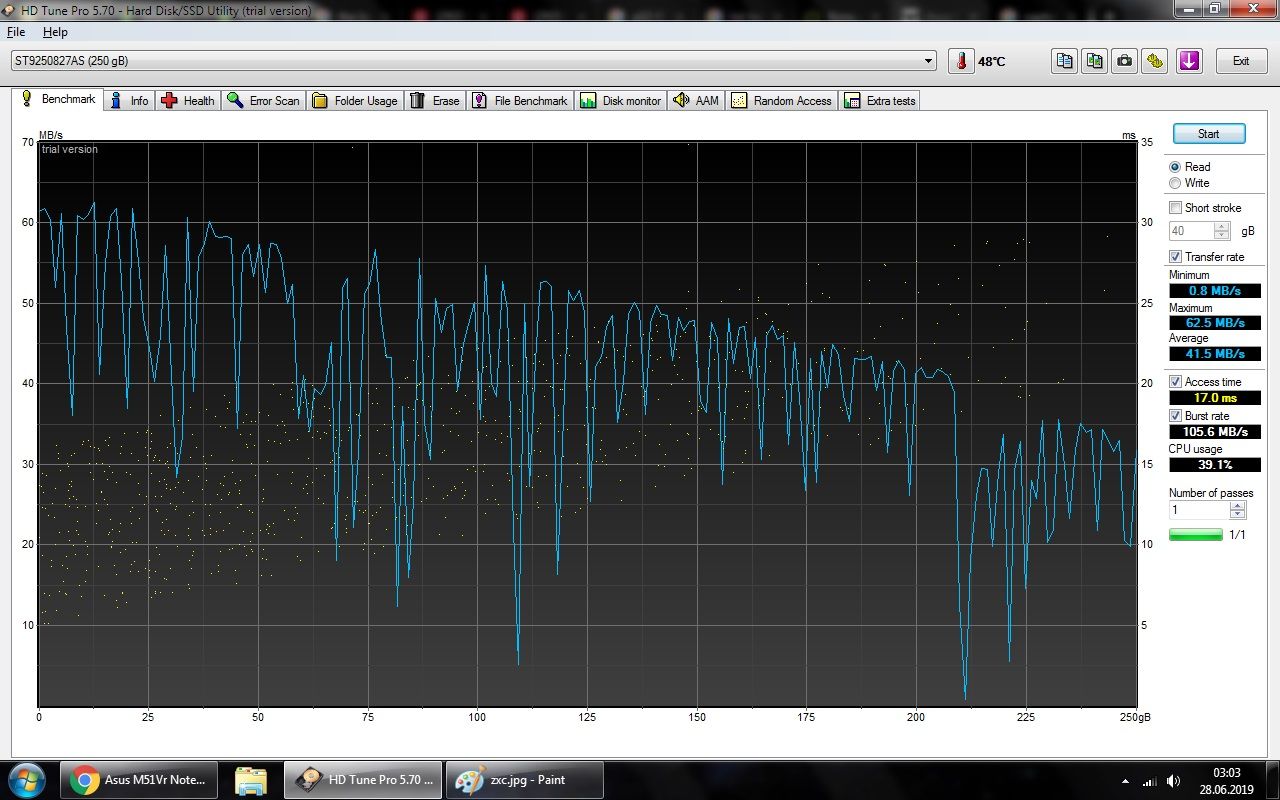Open the options wrench icon
This screenshot has height=800, width=1280.
[x=1155, y=61]
